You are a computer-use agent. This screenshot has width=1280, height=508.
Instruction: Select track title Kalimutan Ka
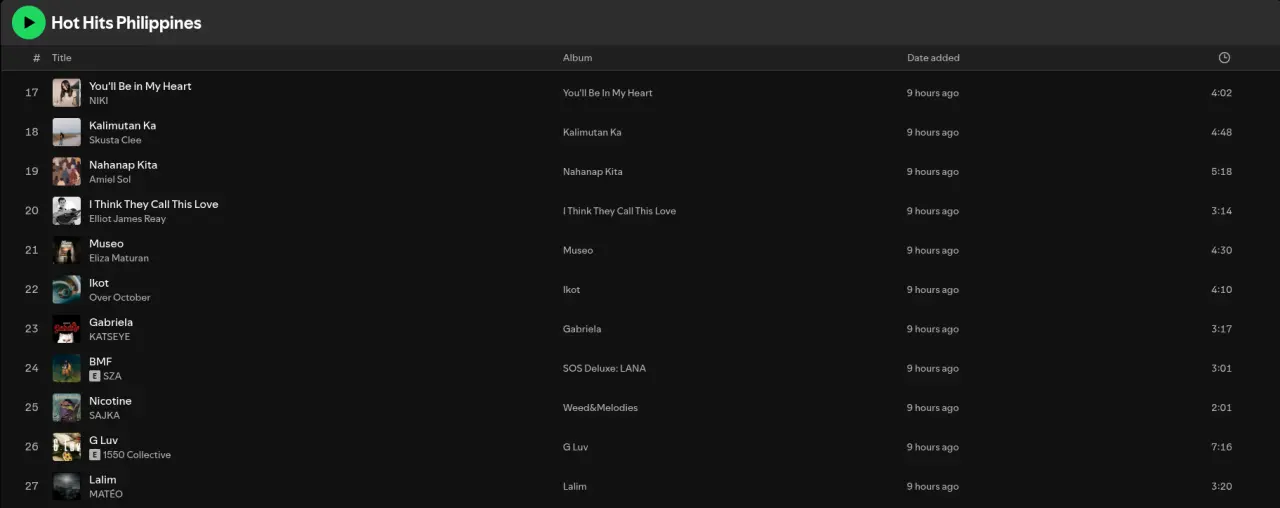(x=122, y=125)
